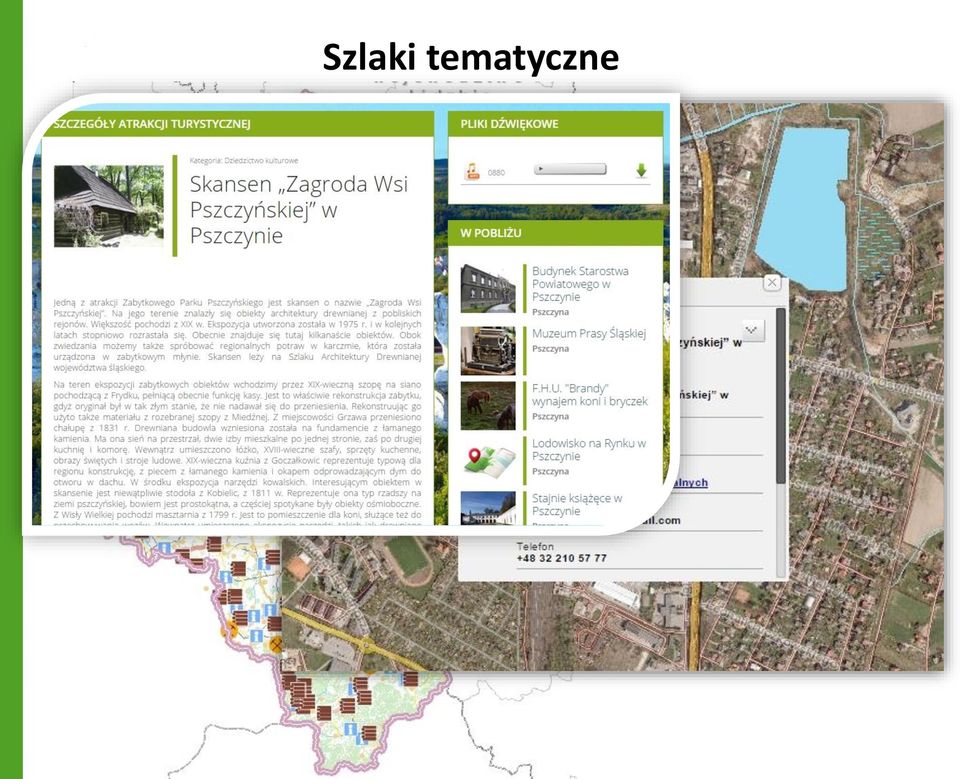Click phone number +48 32 210 57 77
Viewport: 960px width, 779px height.
click(561, 559)
